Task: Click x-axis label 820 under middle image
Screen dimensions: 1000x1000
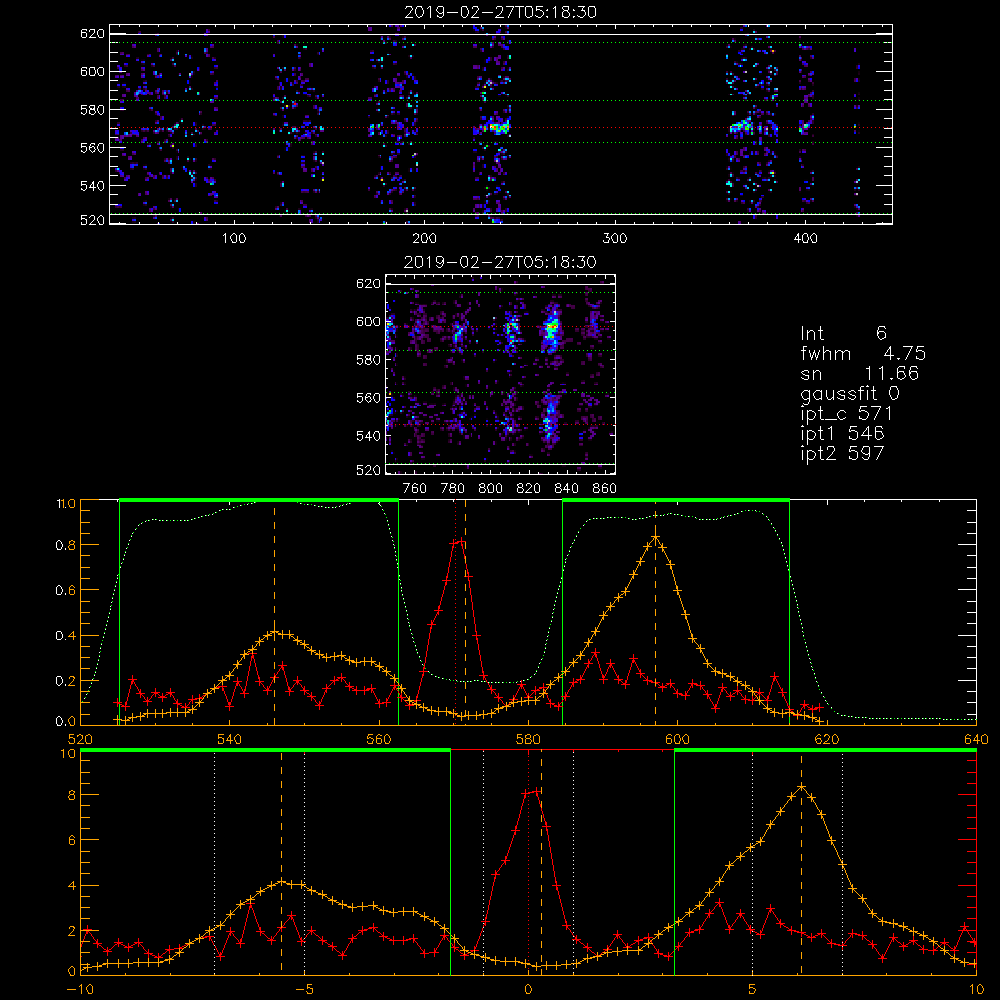Action: (x=529, y=489)
